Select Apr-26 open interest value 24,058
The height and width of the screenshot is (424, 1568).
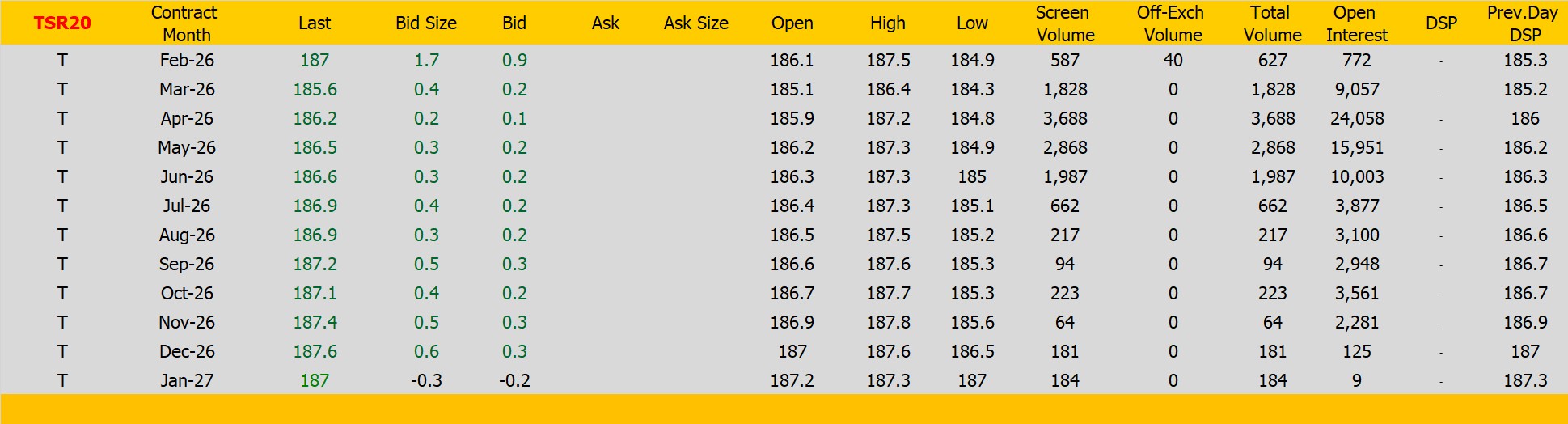tap(1356, 118)
